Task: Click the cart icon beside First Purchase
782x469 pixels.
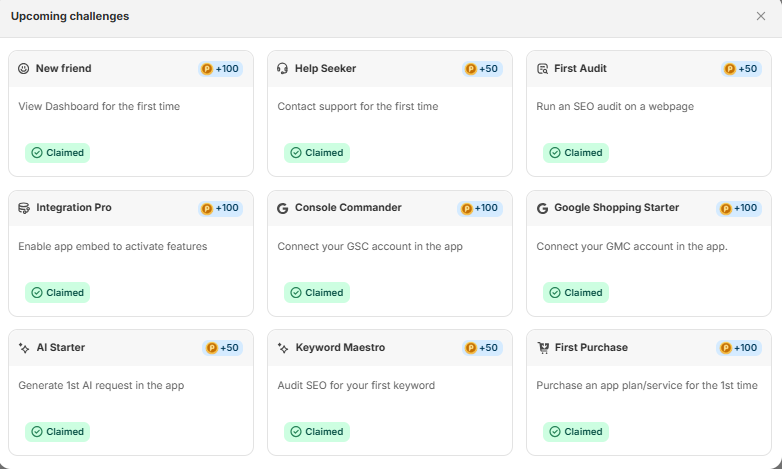Action: coord(542,348)
